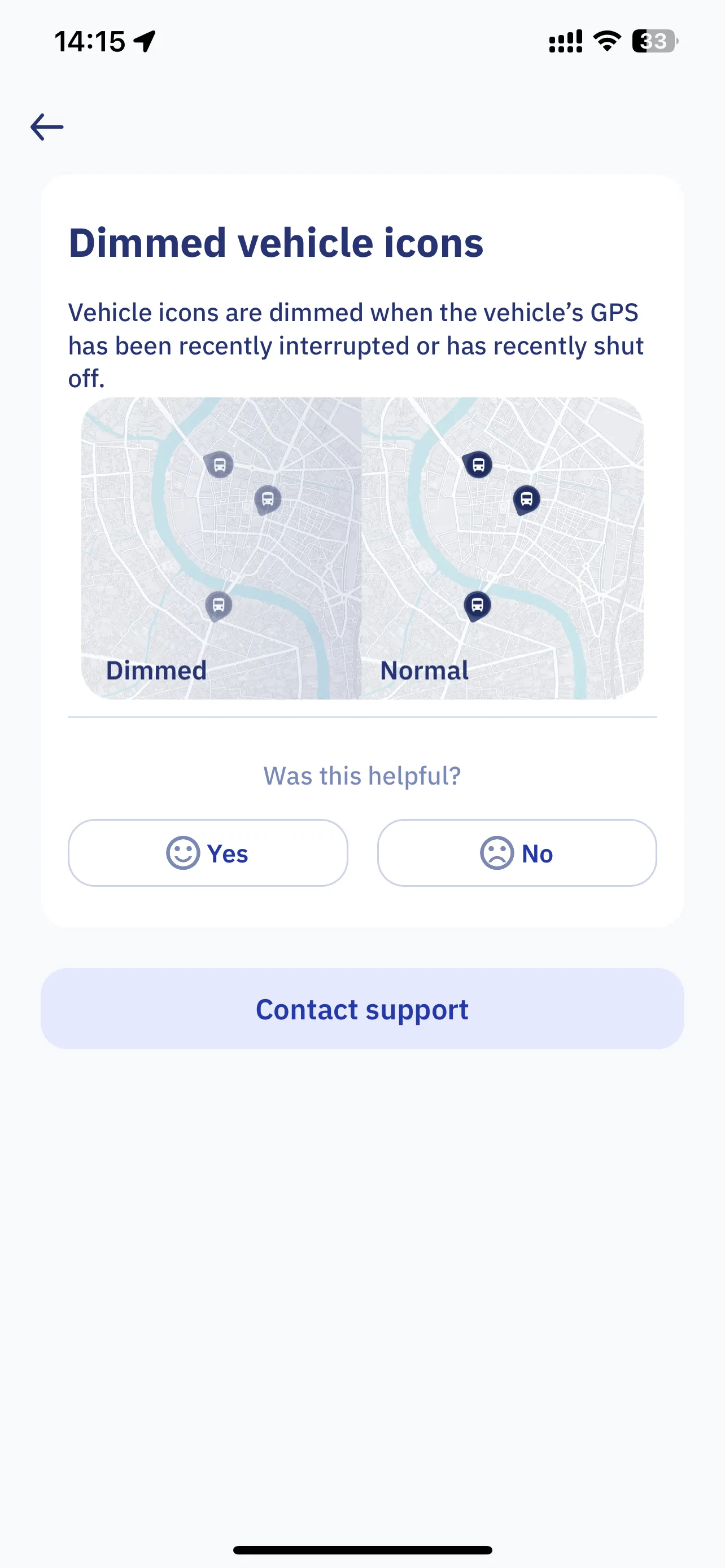The height and width of the screenshot is (1568, 725).
Task: Select the top dimmed bus marker
Action: (219, 465)
